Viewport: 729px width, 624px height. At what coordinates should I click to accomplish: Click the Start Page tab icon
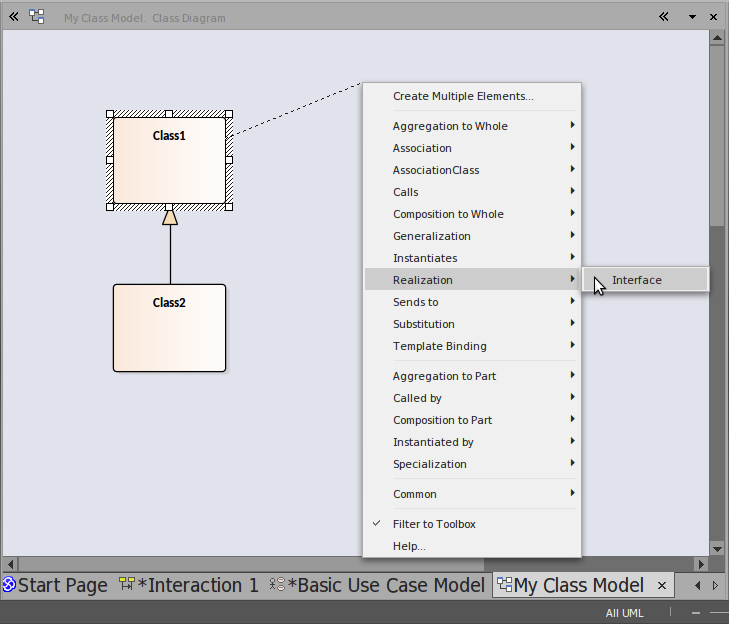point(9,585)
